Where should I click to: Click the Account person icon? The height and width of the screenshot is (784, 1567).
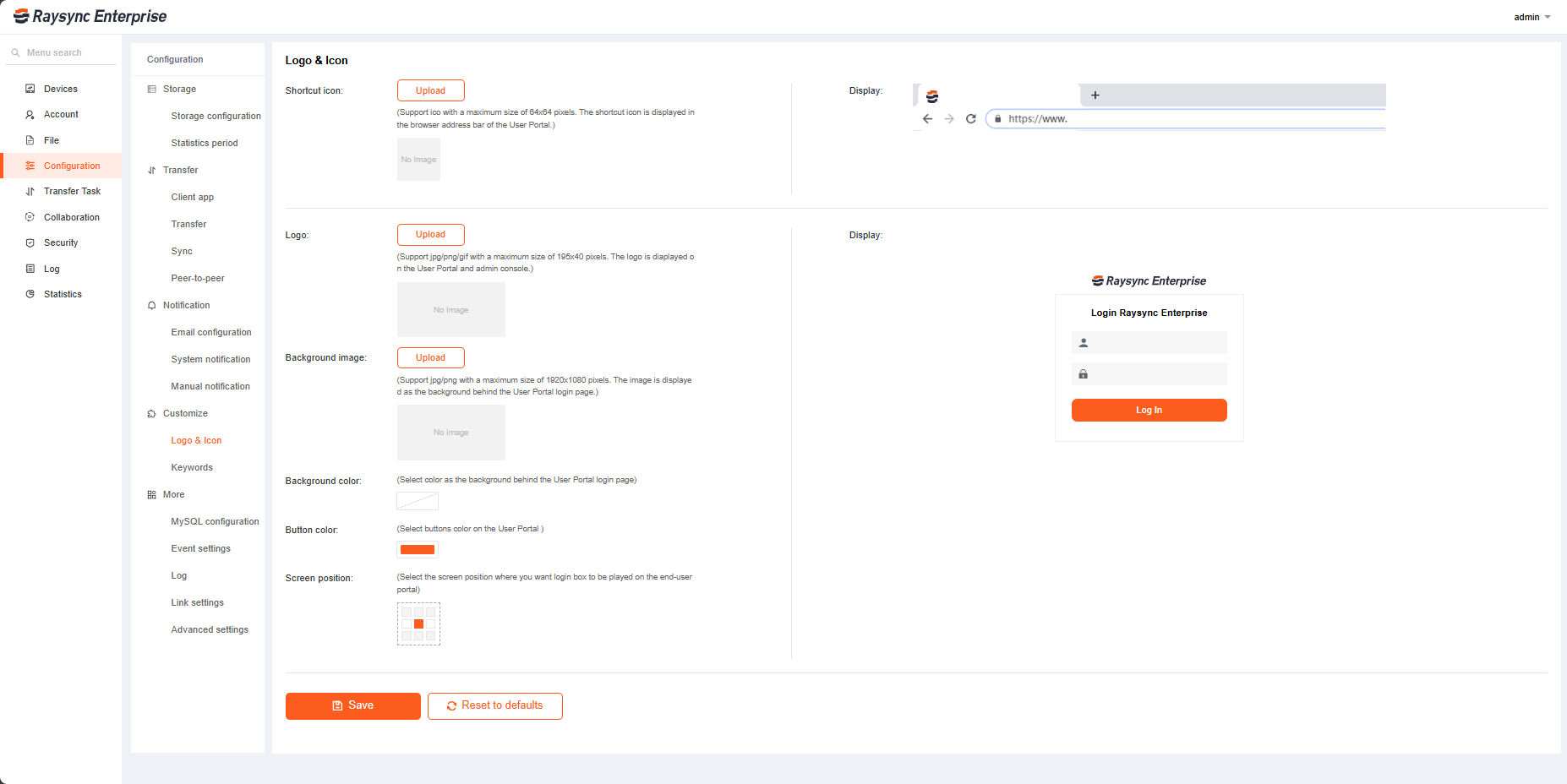(x=30, y=114)
